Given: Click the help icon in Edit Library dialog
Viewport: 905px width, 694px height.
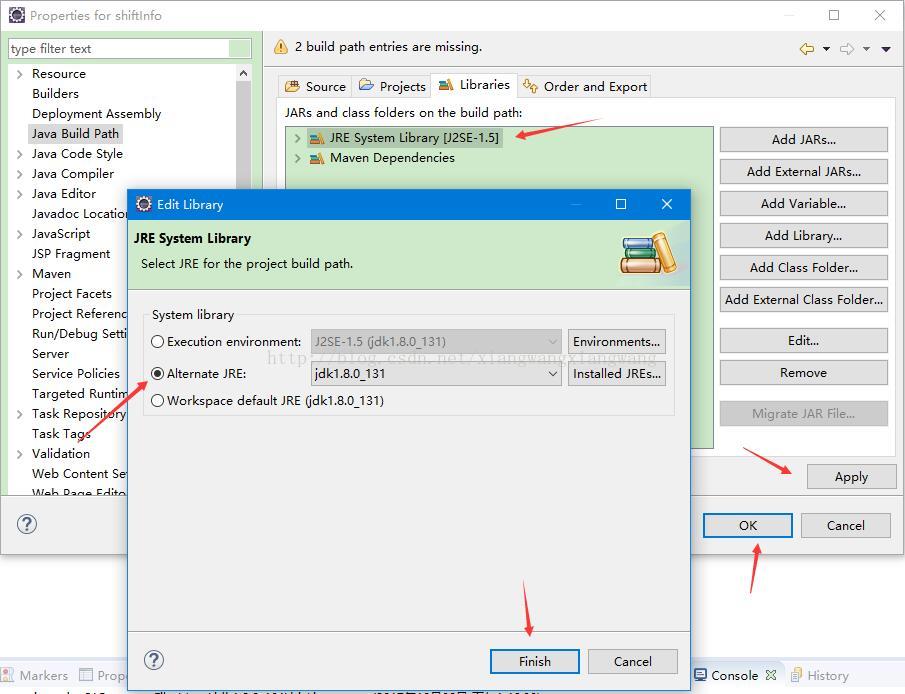Looking at the screenshot, I should pyautogui.click(x=154, y=660).
